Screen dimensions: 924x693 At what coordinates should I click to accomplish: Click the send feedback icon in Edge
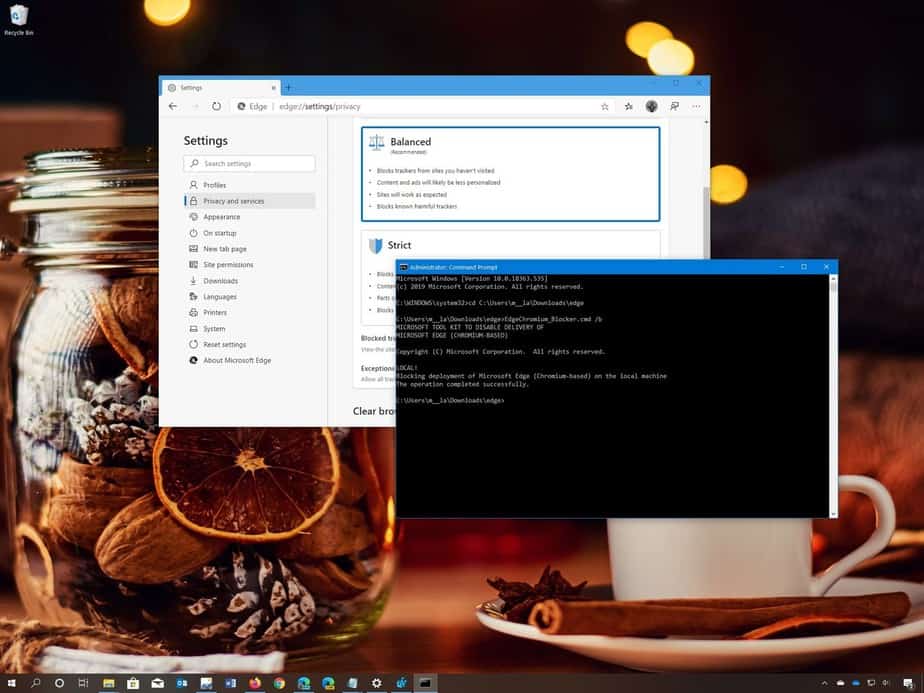pos(674,106)
